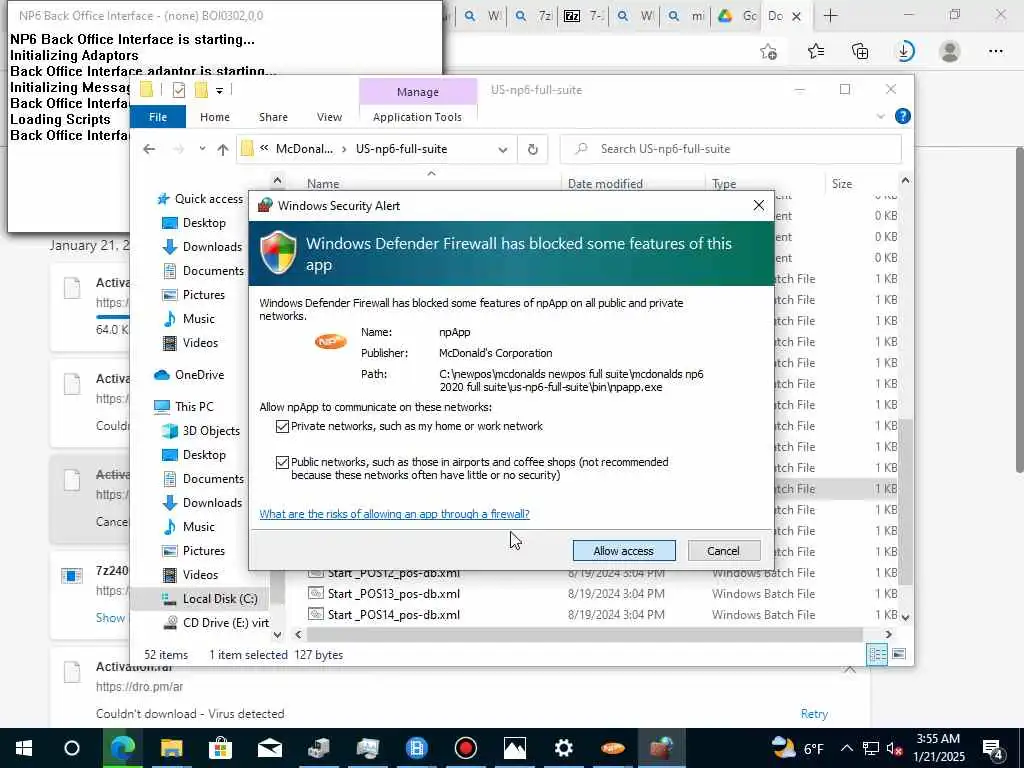Viewport: 1024px width, 768px height.
Task: Show hidden tray icons chevron
Action: point(846,748)
